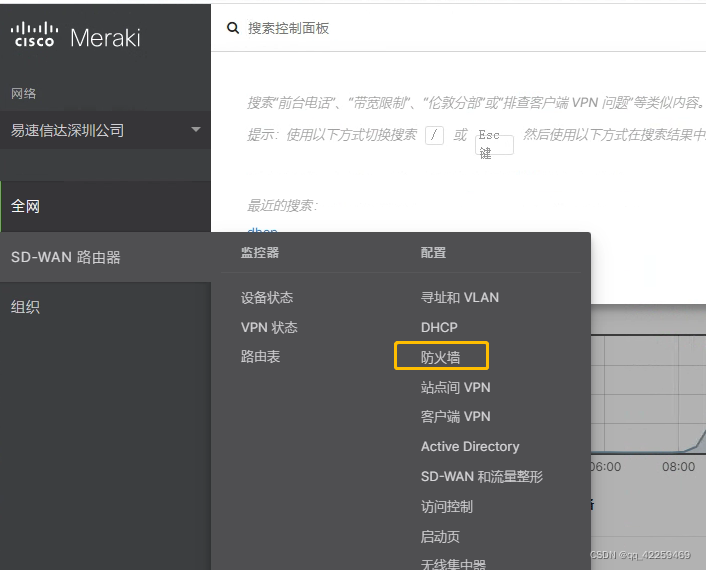Open Active Directory configuration
The height and width of the screenshot is (570, 706).
point(470,447)
